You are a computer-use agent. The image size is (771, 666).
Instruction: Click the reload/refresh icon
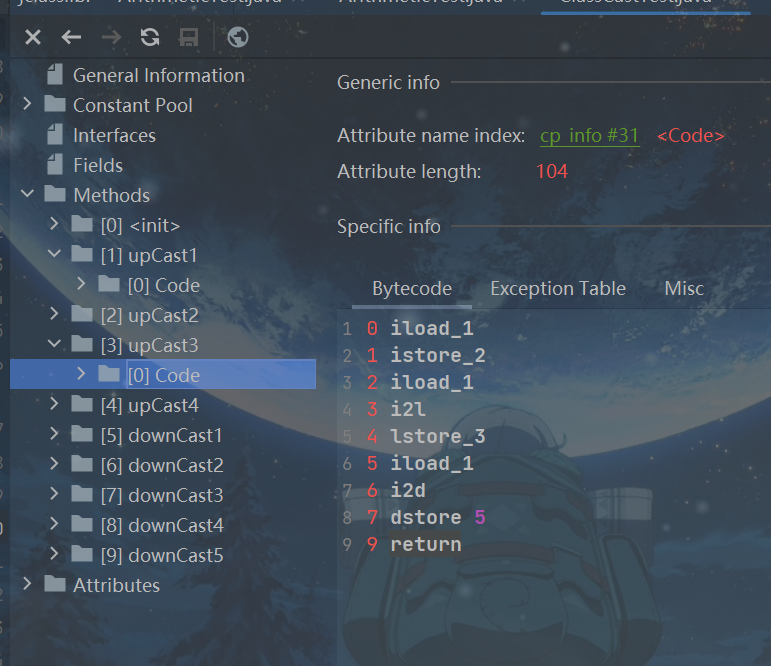coord(150,38)
